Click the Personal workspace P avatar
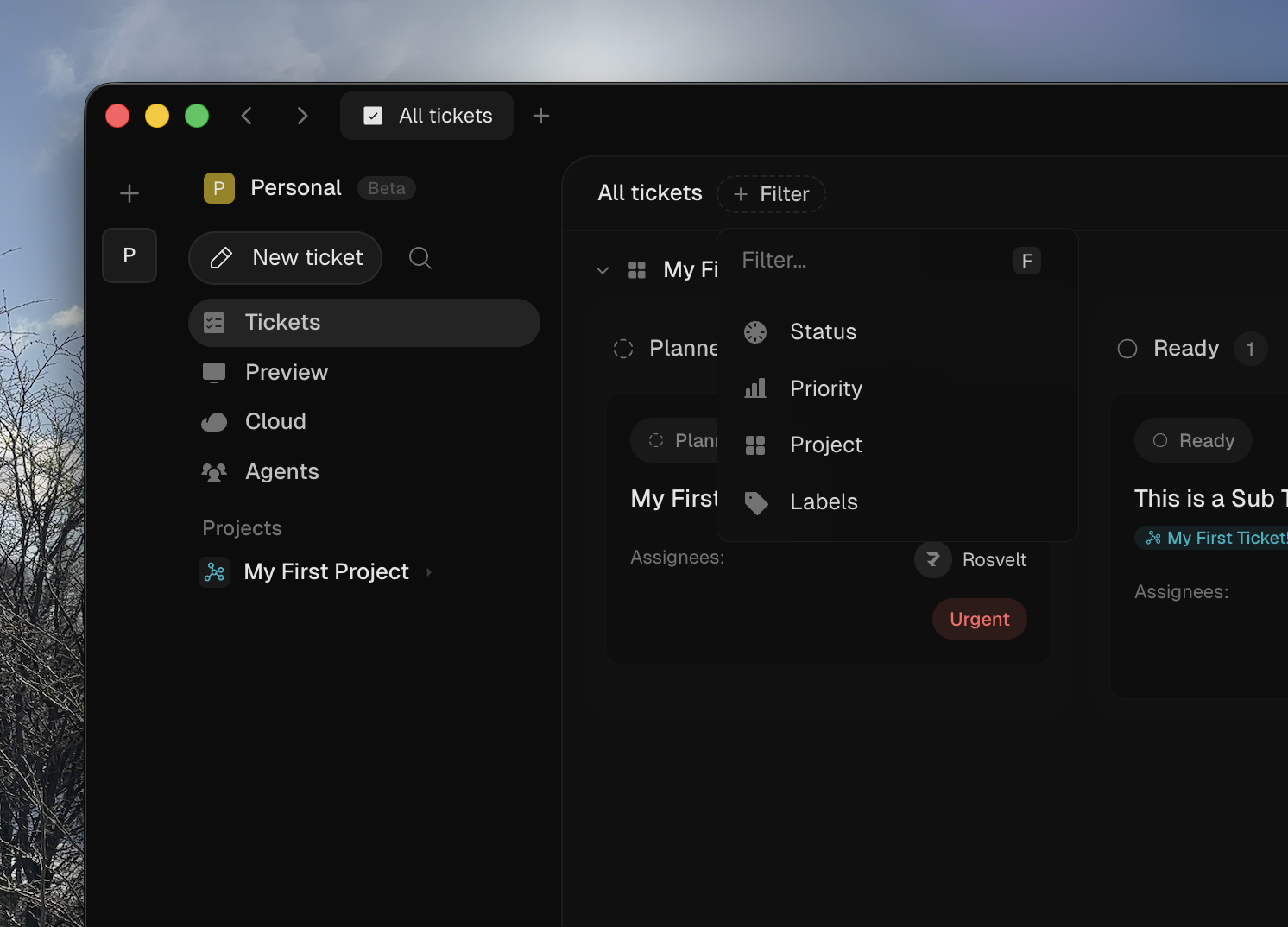 [219, 188]
